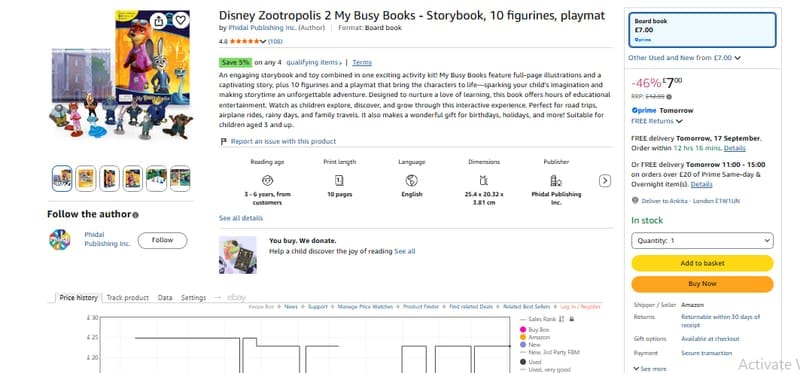Open Keepa Settings tab

pyautogui.click(x=193, y=297)
